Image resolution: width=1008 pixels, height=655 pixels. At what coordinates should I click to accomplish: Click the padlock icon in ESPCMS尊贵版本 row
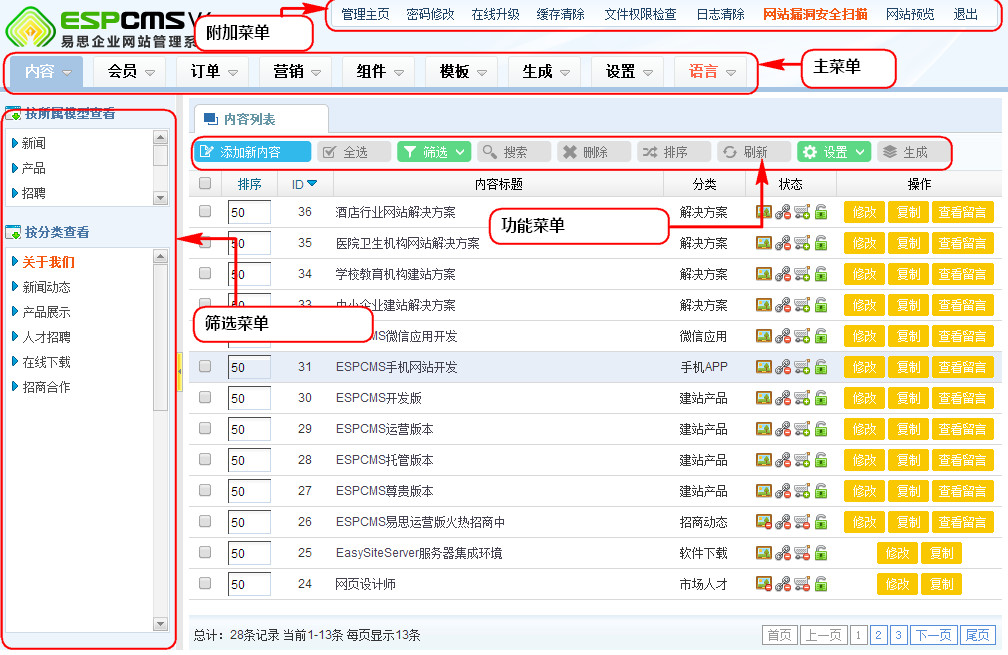821,490
